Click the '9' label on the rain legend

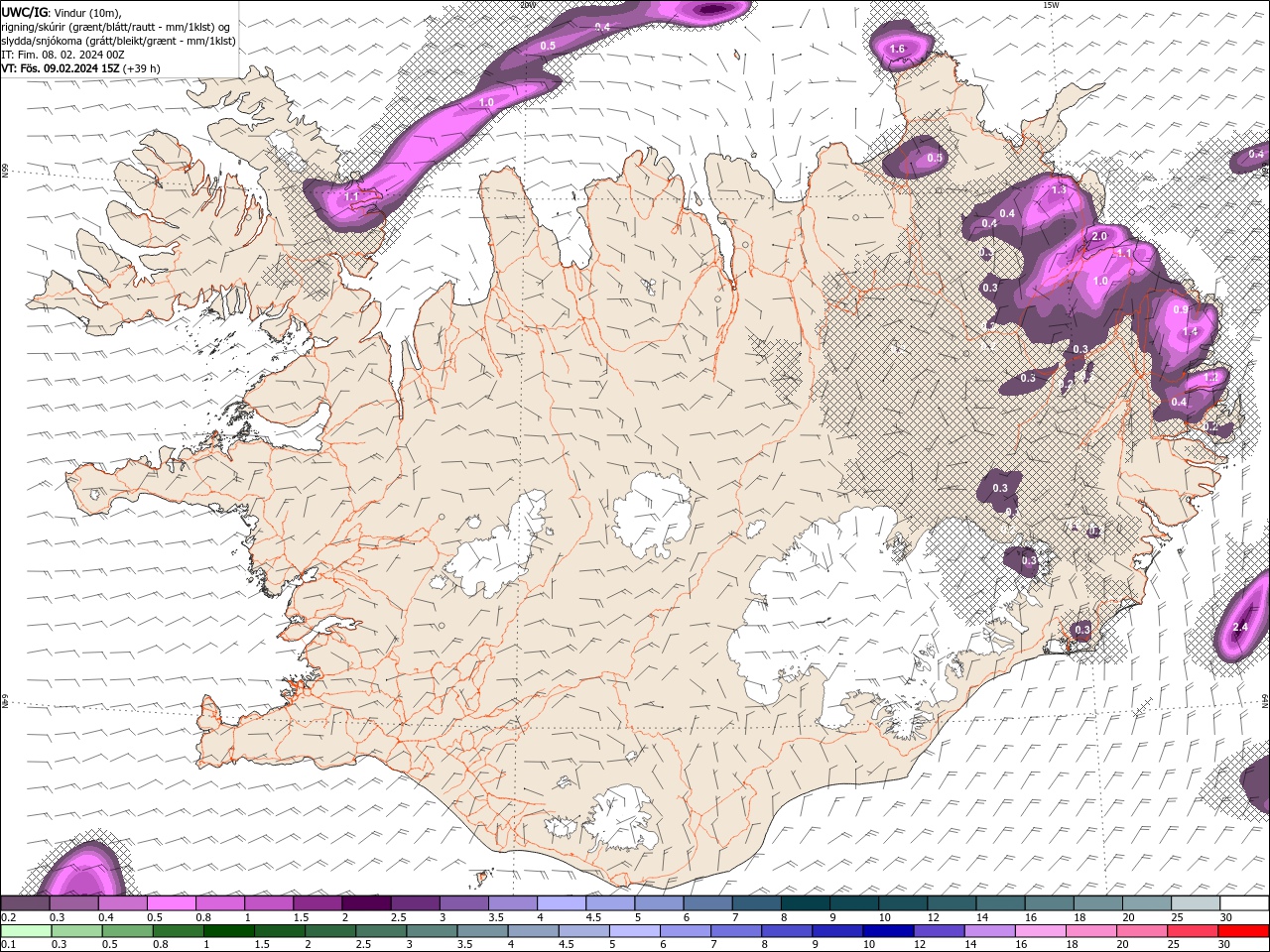pos(818,944)
